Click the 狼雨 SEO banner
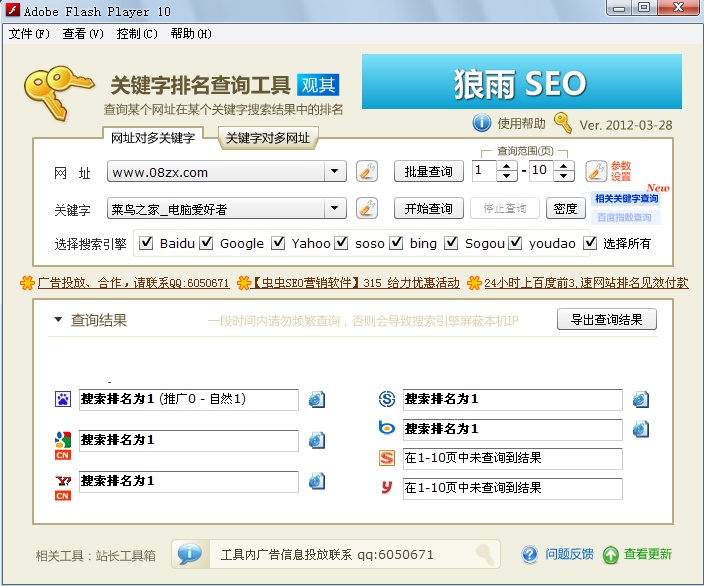The image size is (704, 586). 522,82
